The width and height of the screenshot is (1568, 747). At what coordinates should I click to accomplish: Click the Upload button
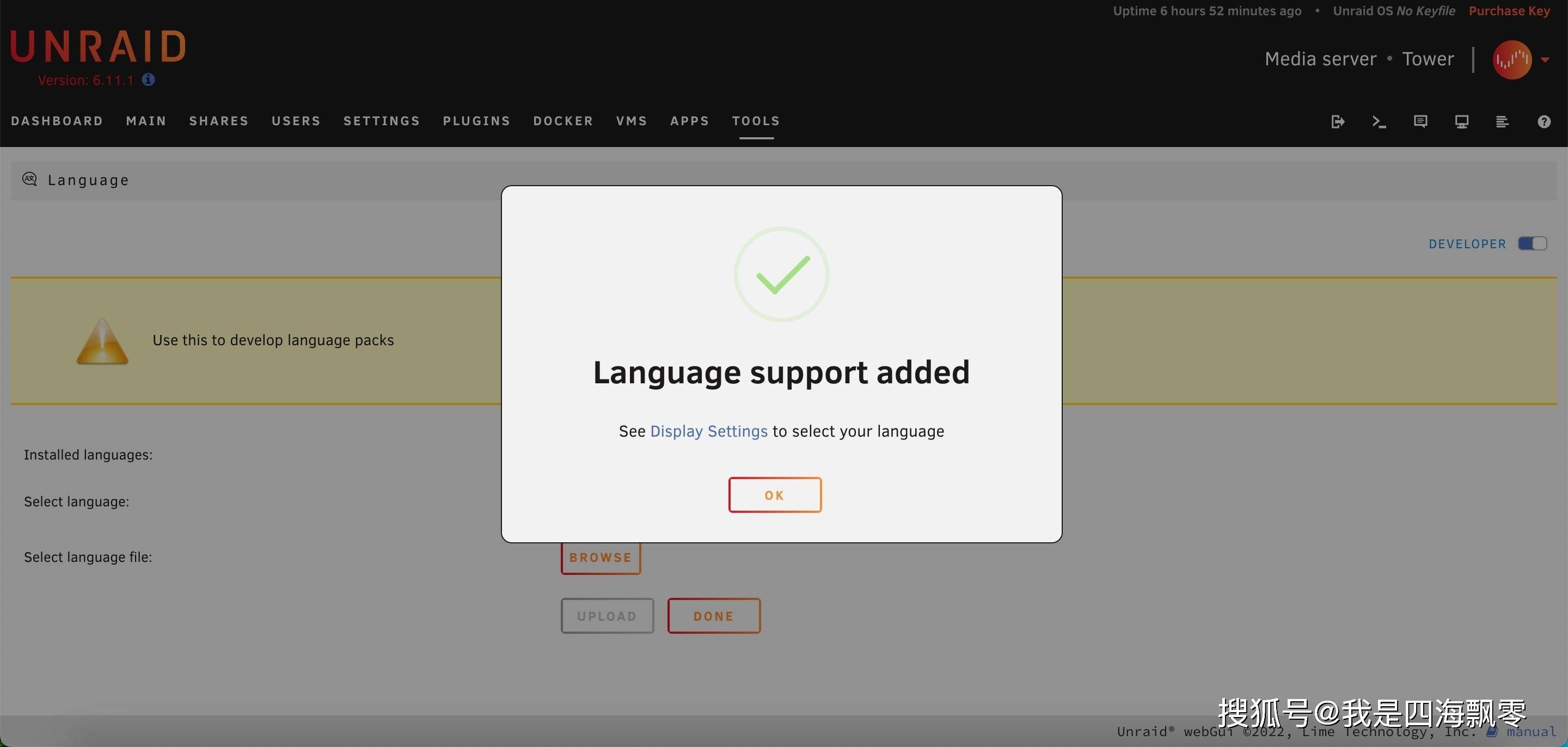pos(607,615)
